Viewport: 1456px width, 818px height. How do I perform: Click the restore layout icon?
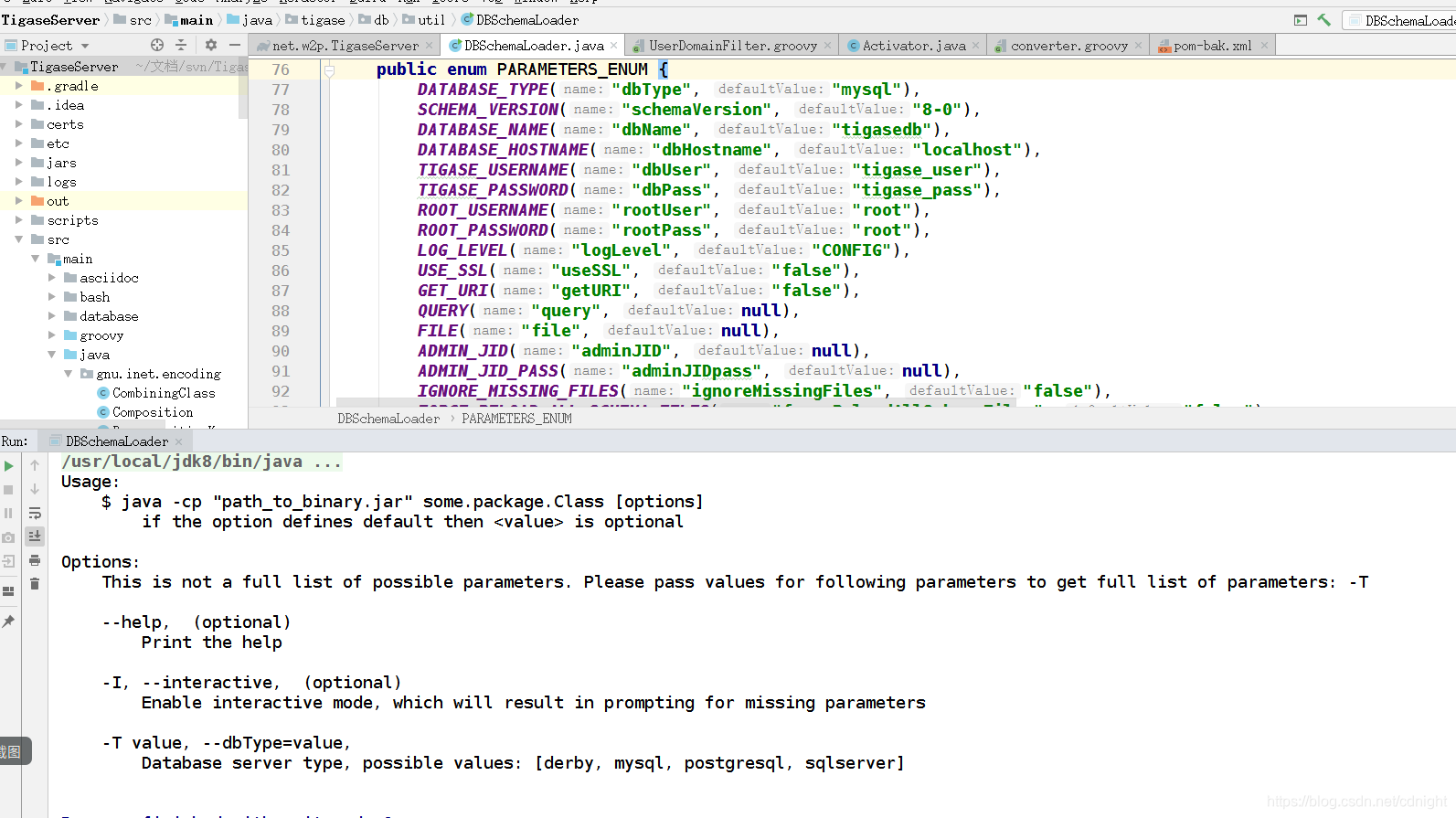pos(9,591)
